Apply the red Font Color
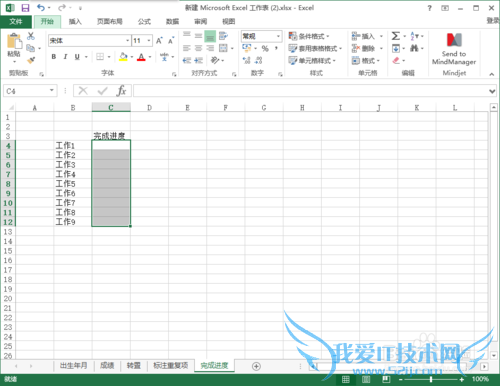The image size is (500, 386). (141, 57)
